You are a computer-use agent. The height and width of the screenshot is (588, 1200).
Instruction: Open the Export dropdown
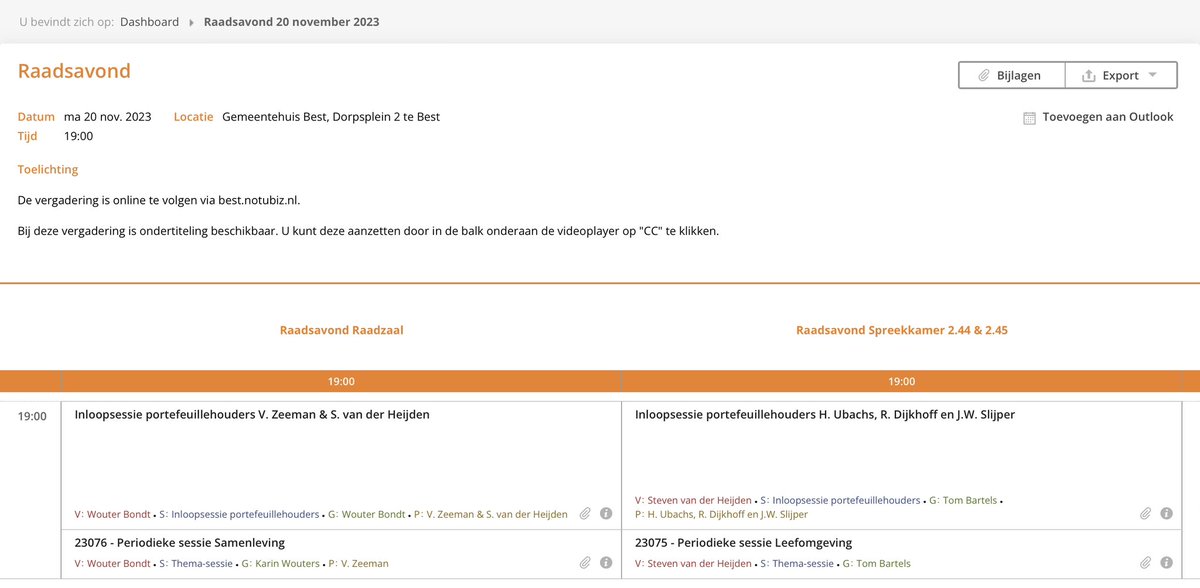click(1120, 75)
